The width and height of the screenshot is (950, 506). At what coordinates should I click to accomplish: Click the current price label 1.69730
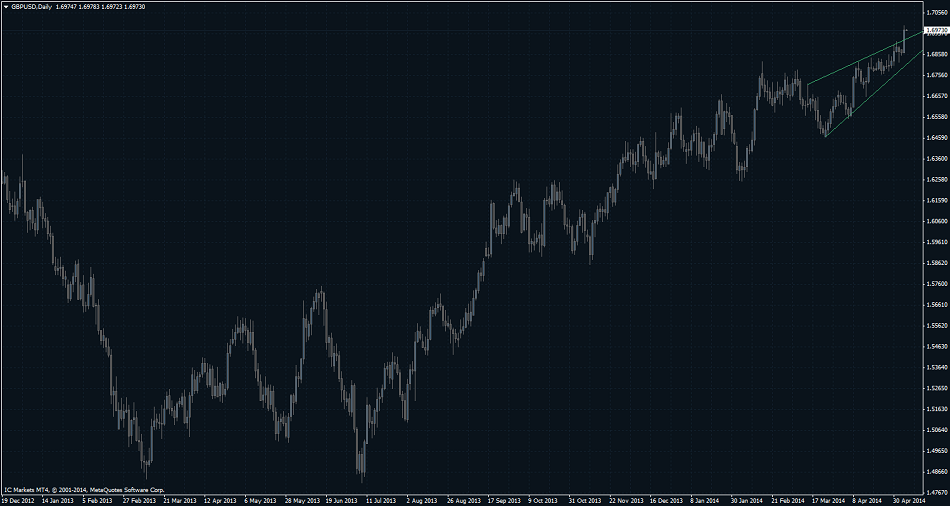[935, 31]
